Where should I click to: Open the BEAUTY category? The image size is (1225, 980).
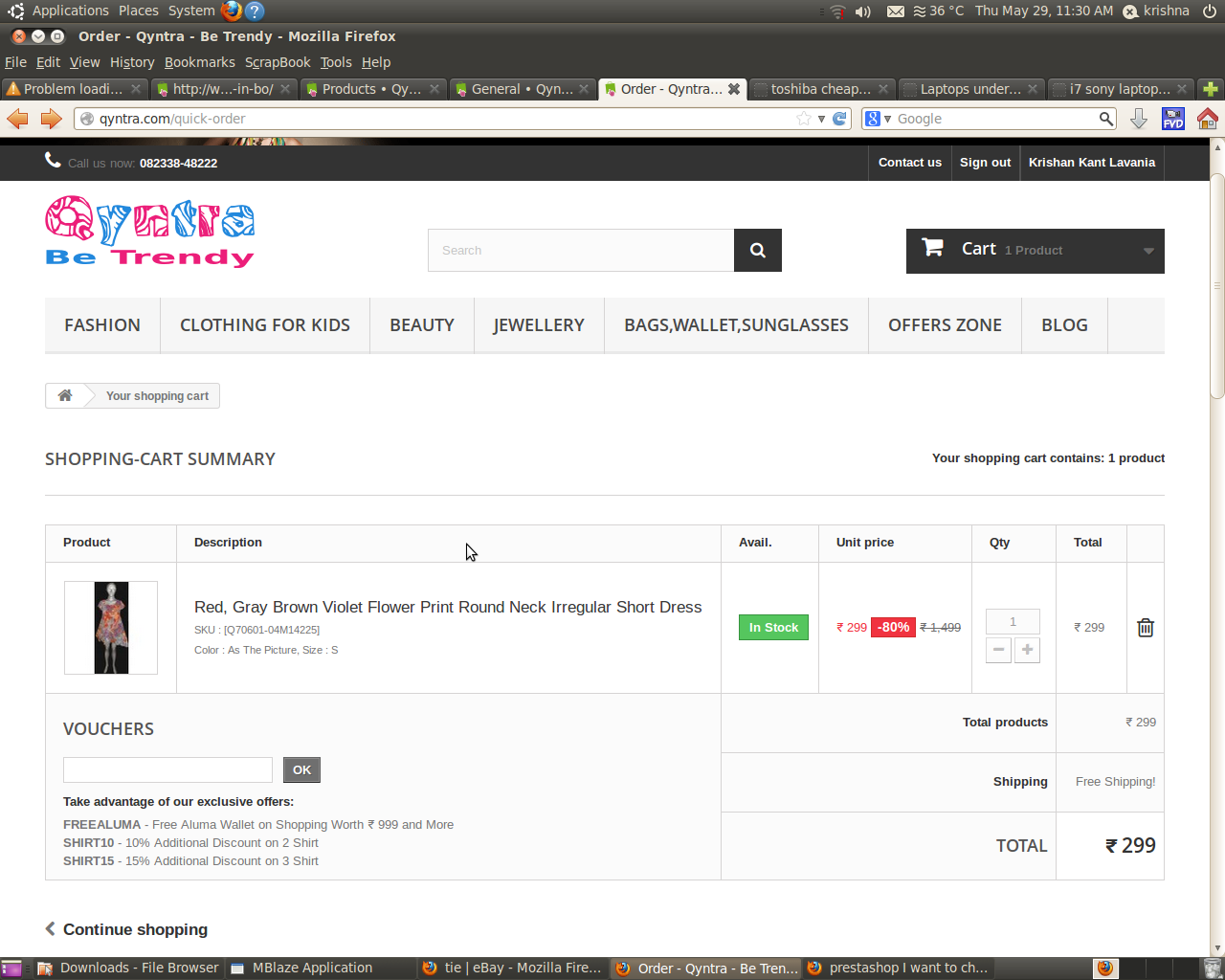pos(422,325)
